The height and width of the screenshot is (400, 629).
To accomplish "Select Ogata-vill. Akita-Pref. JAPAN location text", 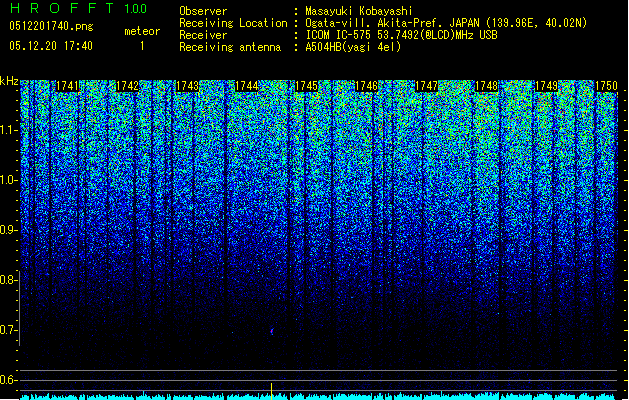I will coord(446,23).
